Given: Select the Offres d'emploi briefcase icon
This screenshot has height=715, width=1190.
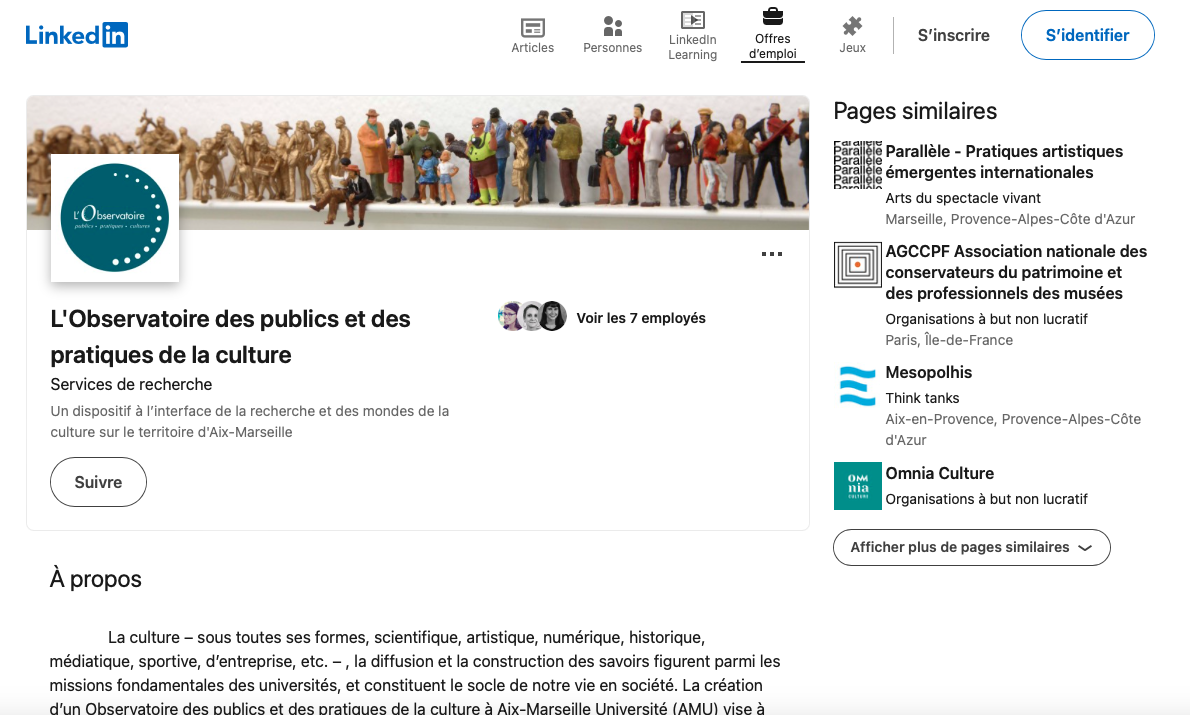Looking at the screenshot, I should 773,16.
